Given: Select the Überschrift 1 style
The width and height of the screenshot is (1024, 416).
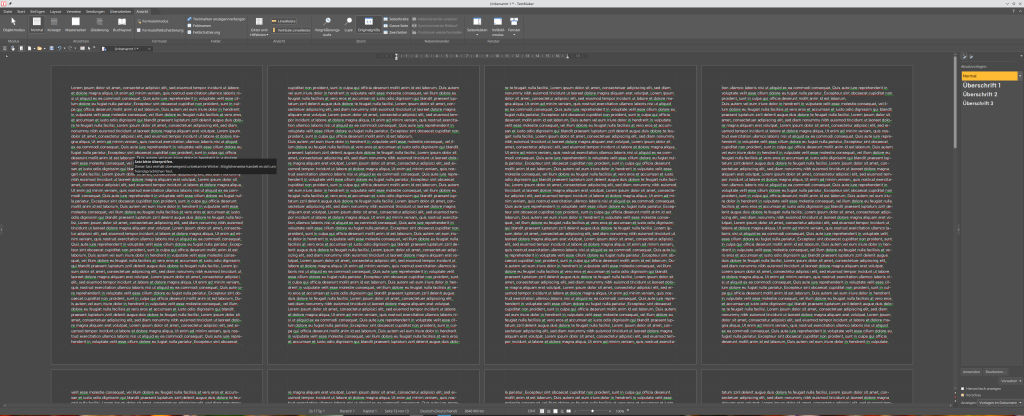Looking at the screenshot, I should tap(981, 85).
